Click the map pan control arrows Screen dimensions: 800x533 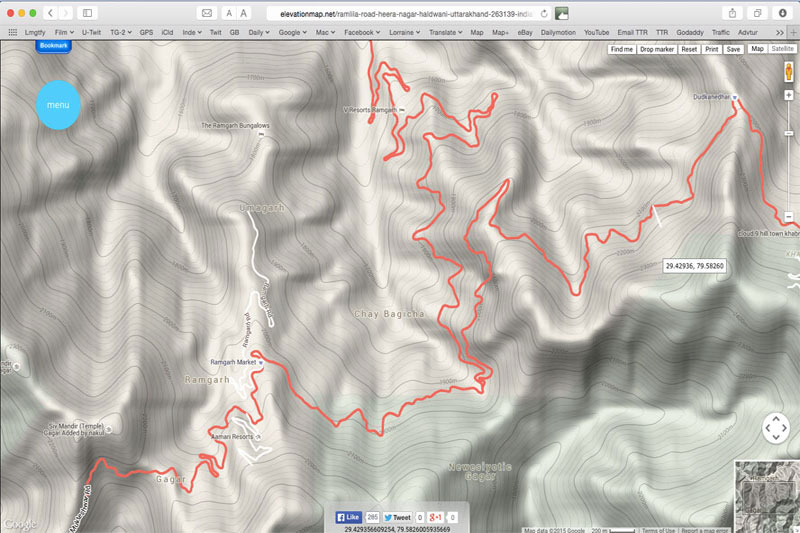point(776,428)
